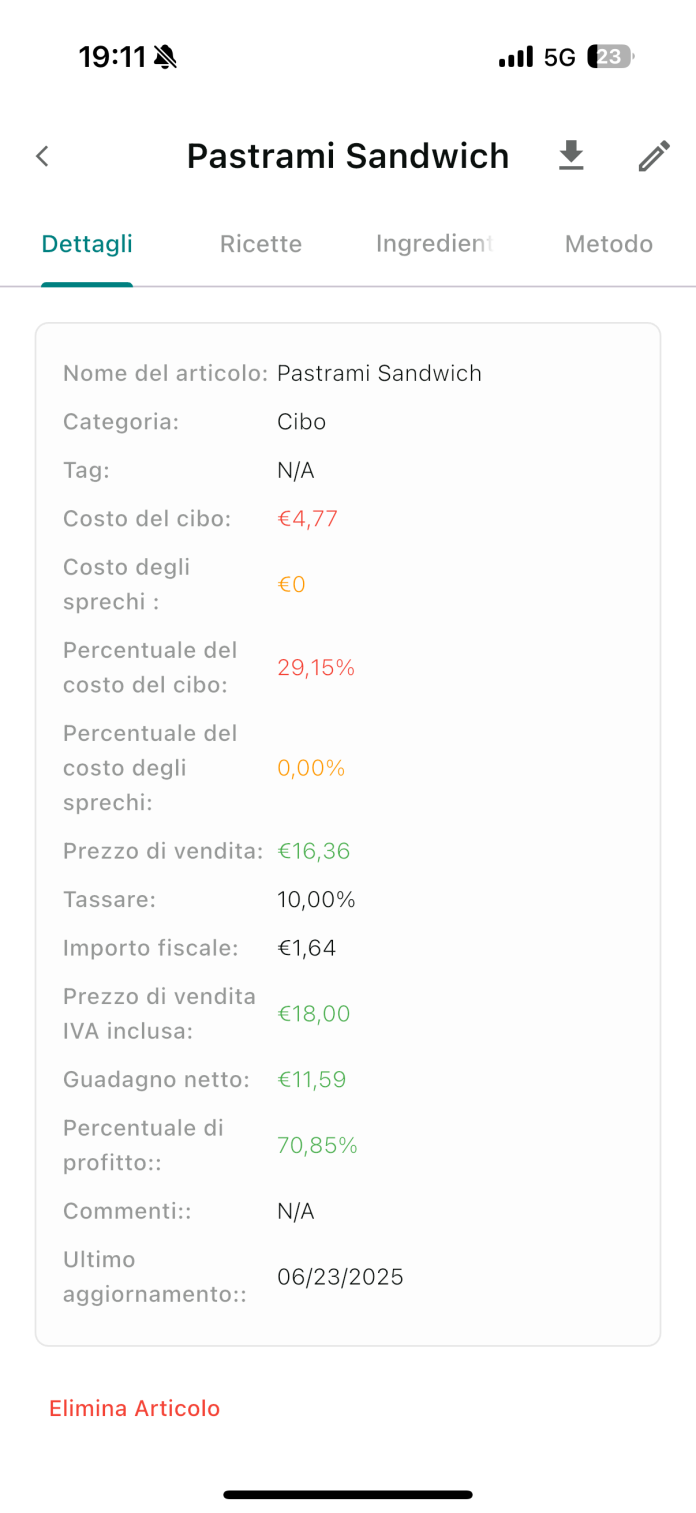
Task: Tap the €4,77 food cost value
Action: point(308,519)
